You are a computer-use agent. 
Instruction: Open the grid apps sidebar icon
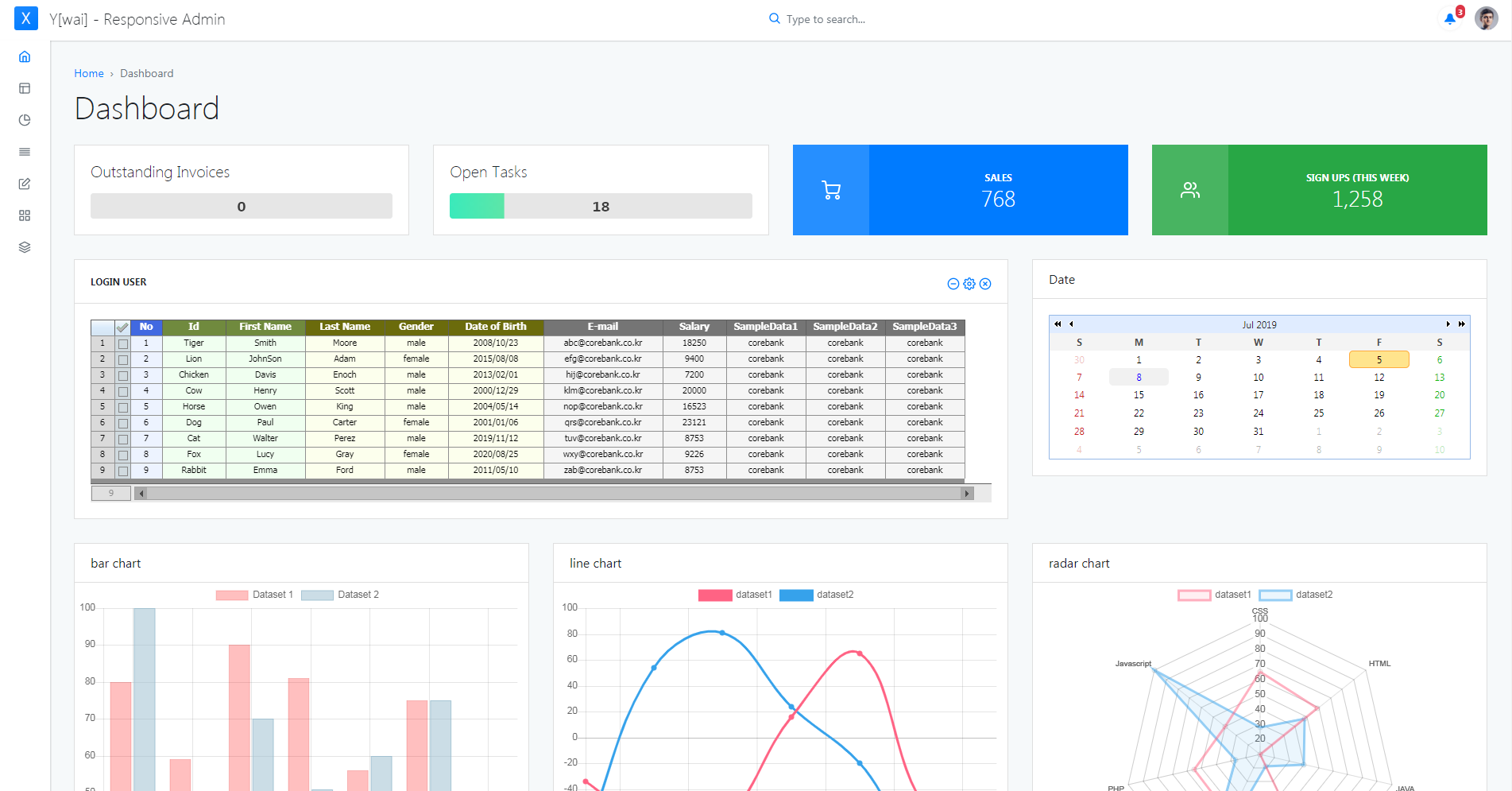(25, 215)
